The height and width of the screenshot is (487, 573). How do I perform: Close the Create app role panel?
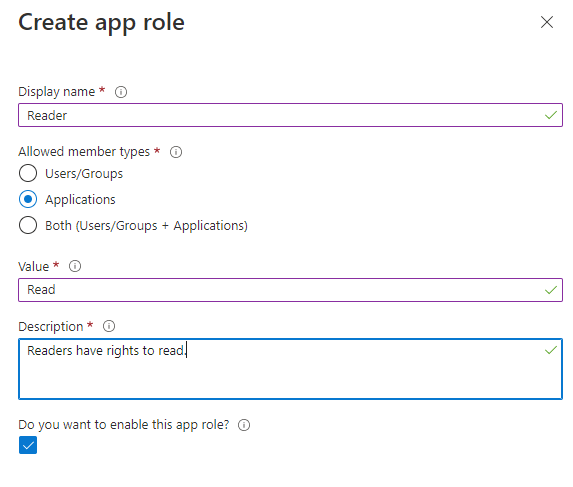click(547, 22)
